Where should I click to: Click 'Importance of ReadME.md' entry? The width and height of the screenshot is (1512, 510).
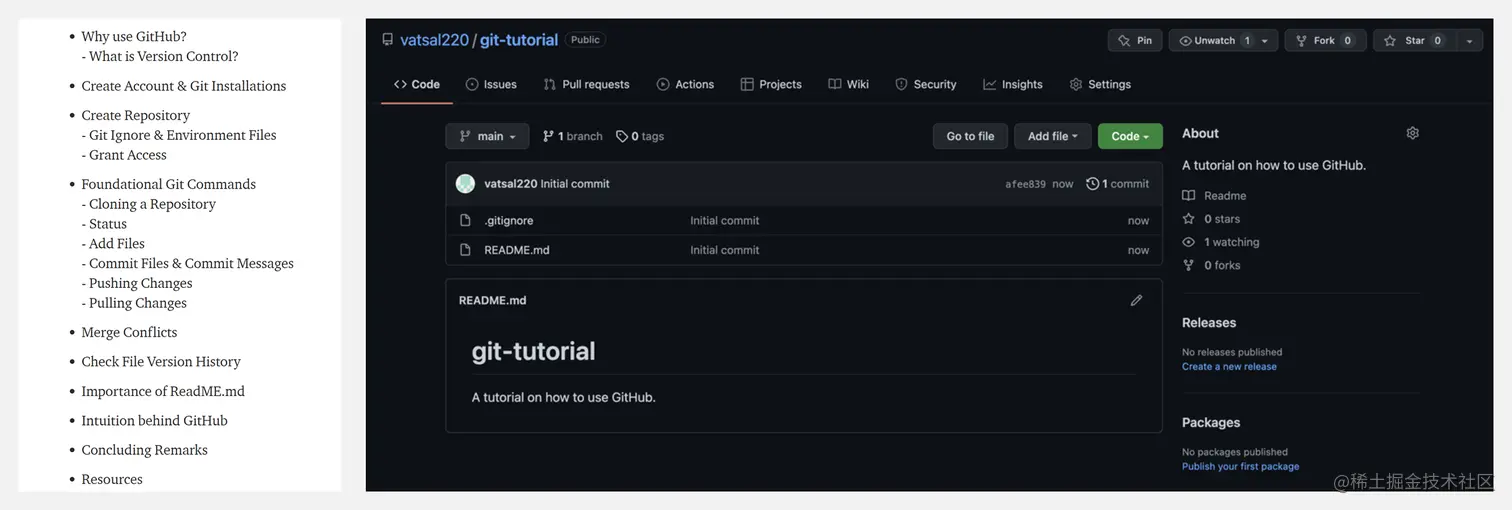tap(163, 391)
